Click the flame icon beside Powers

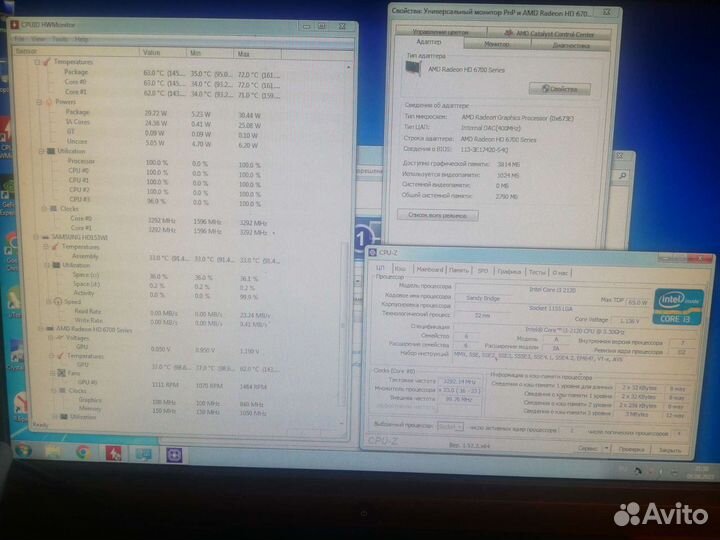49,102
